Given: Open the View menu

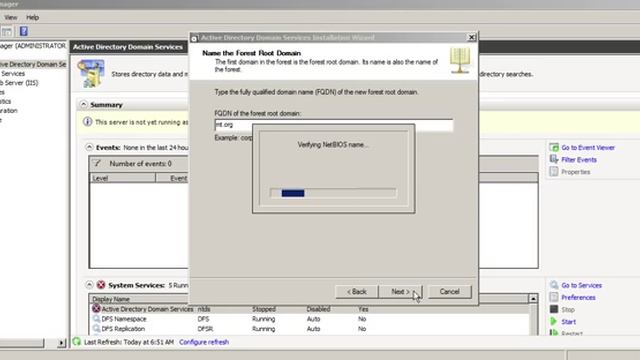Looking at the screenshot, I should (x=11, y=18).
